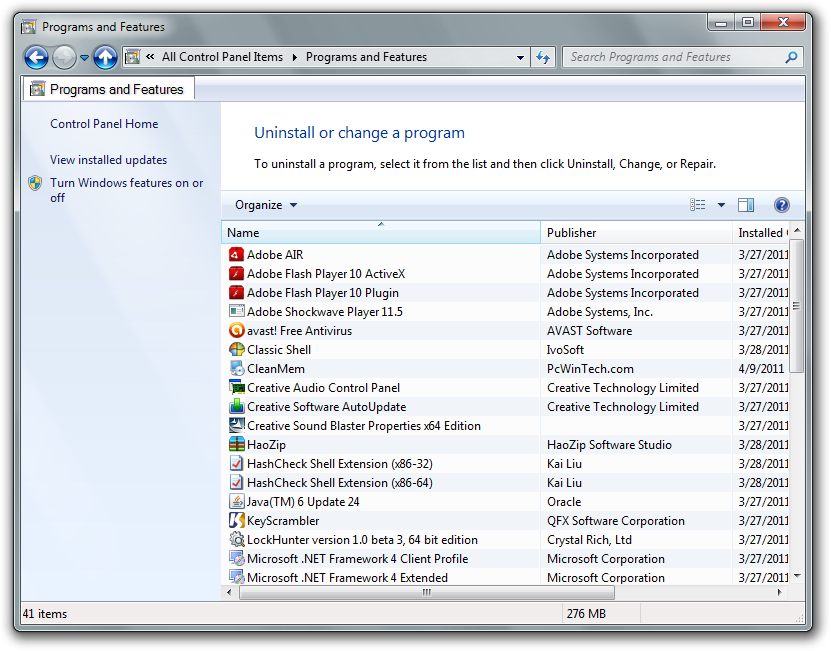Change view using the view icon
831x651 pixels.
pyautogui.click(x=697, y=205)
